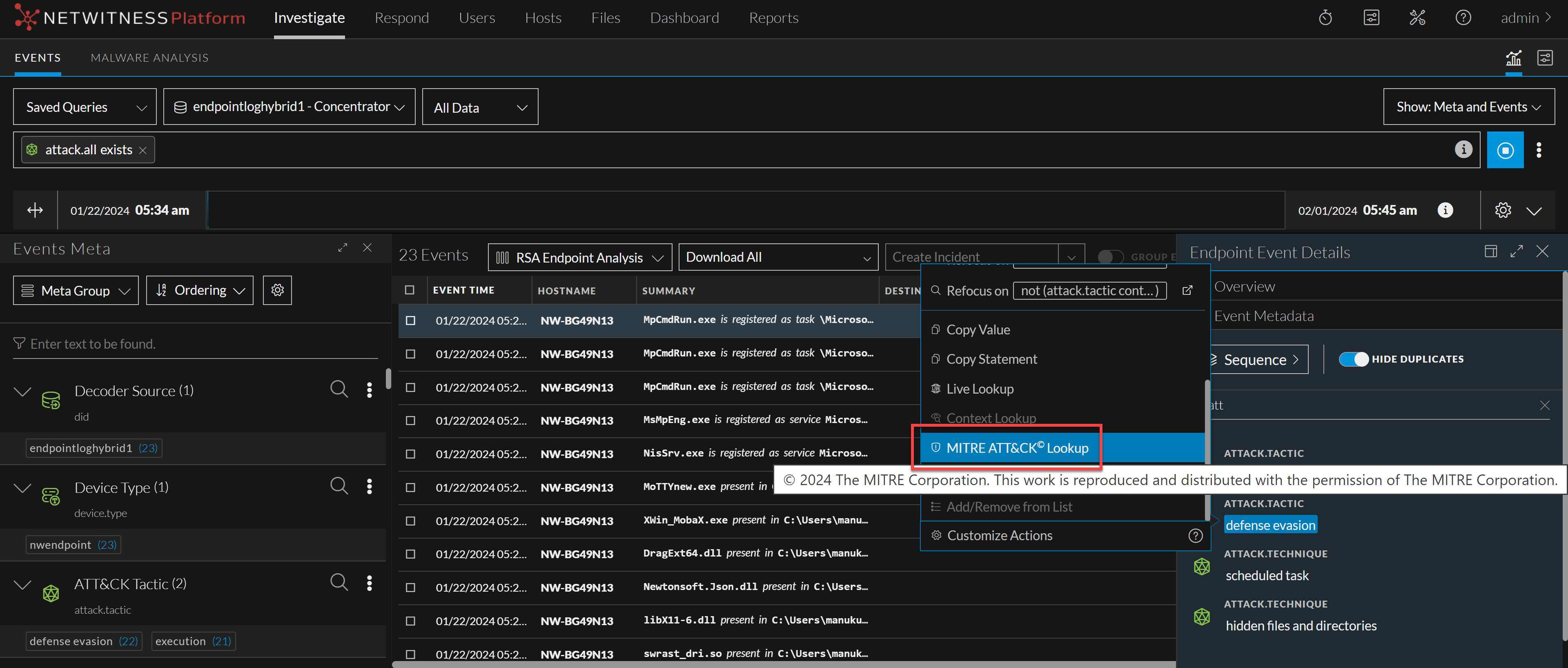Click the stop query button
Screen dimensions: 1568x668
[x=1505, y=150]
